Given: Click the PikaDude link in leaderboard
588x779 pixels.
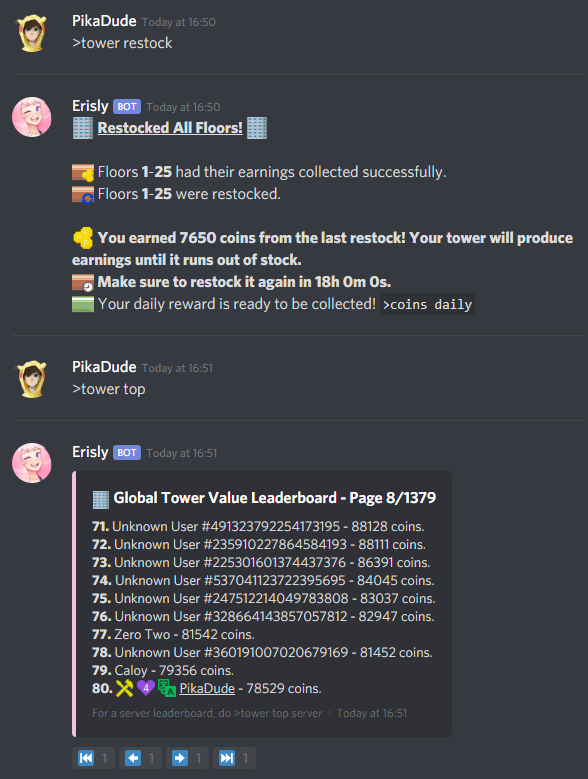Looking at the screenshot, I should click(x=207, y=688).
